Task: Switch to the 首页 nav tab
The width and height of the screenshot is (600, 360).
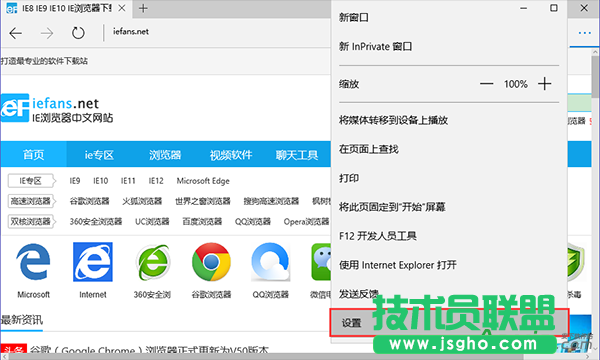Action: (x=34, y=155)
